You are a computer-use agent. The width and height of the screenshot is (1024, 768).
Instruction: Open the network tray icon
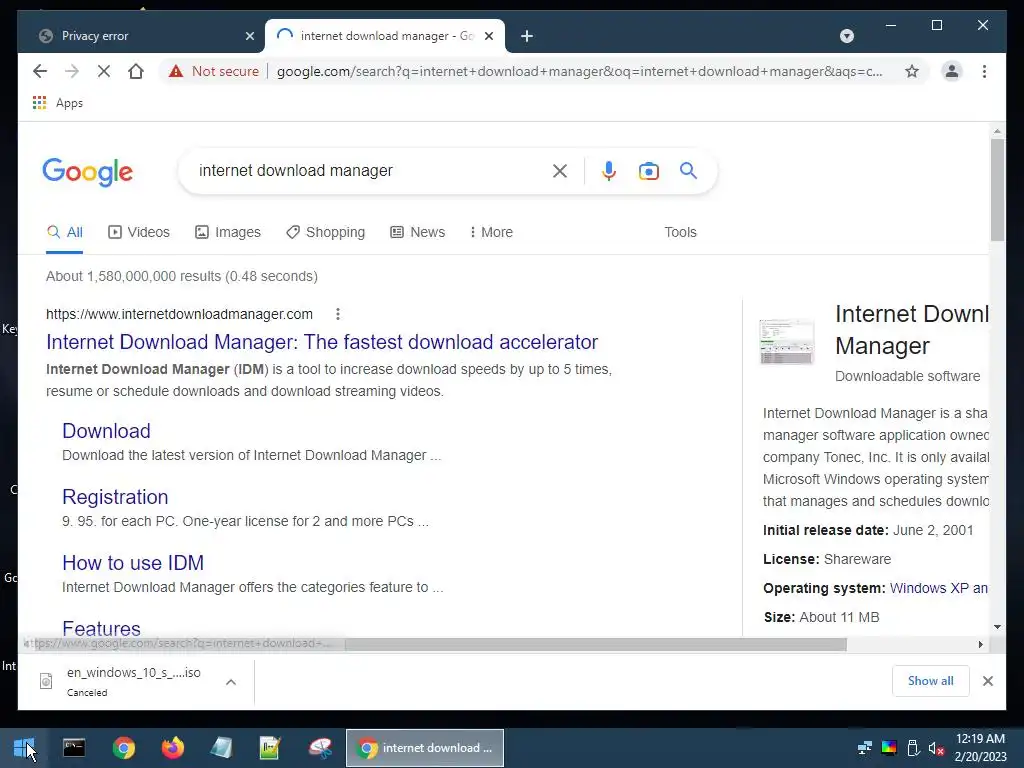(865, 748)
